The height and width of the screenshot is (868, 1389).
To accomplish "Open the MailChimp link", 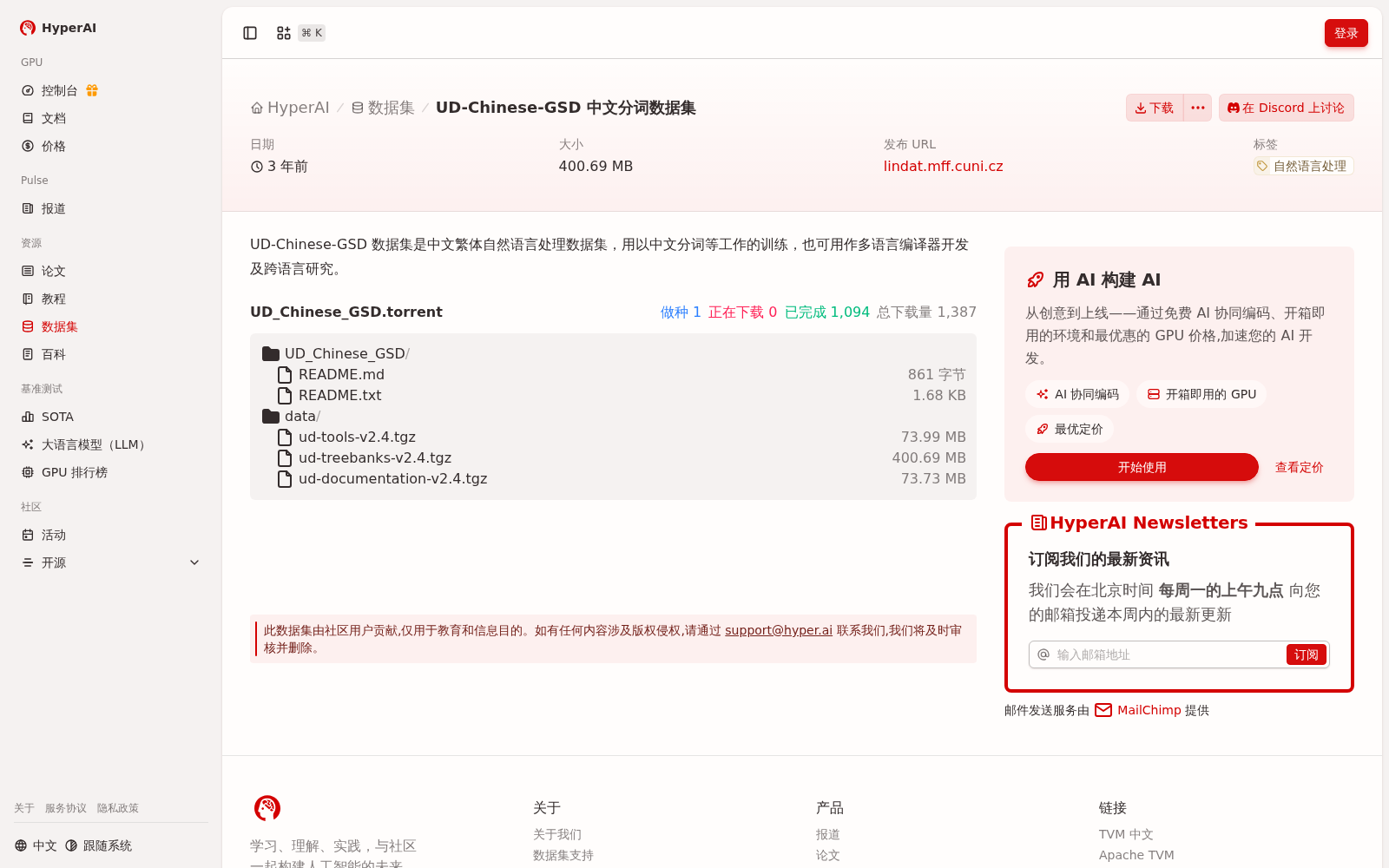I will (1149, 710).
